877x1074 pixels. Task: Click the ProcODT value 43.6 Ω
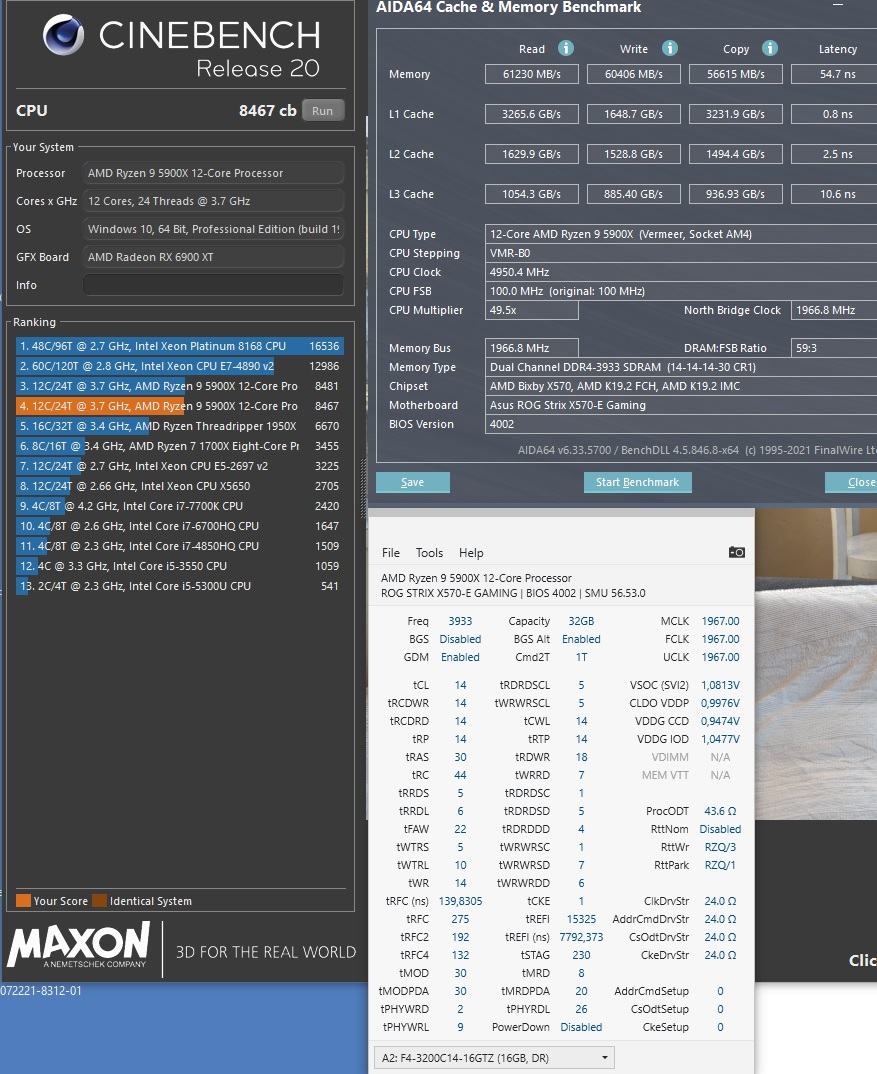720,811
